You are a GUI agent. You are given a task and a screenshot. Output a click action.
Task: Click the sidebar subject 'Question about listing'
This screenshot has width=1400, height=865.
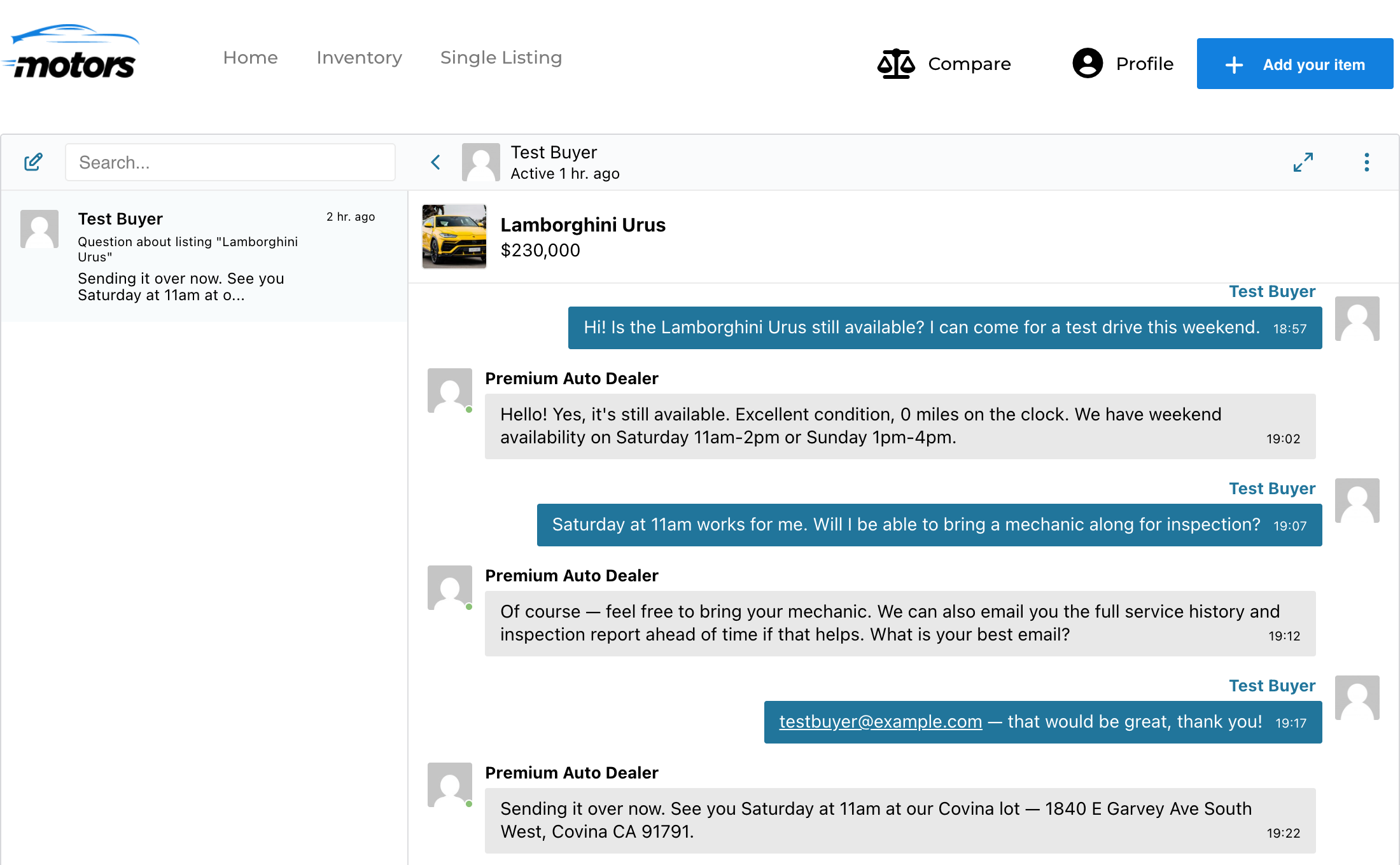point(188,249)
